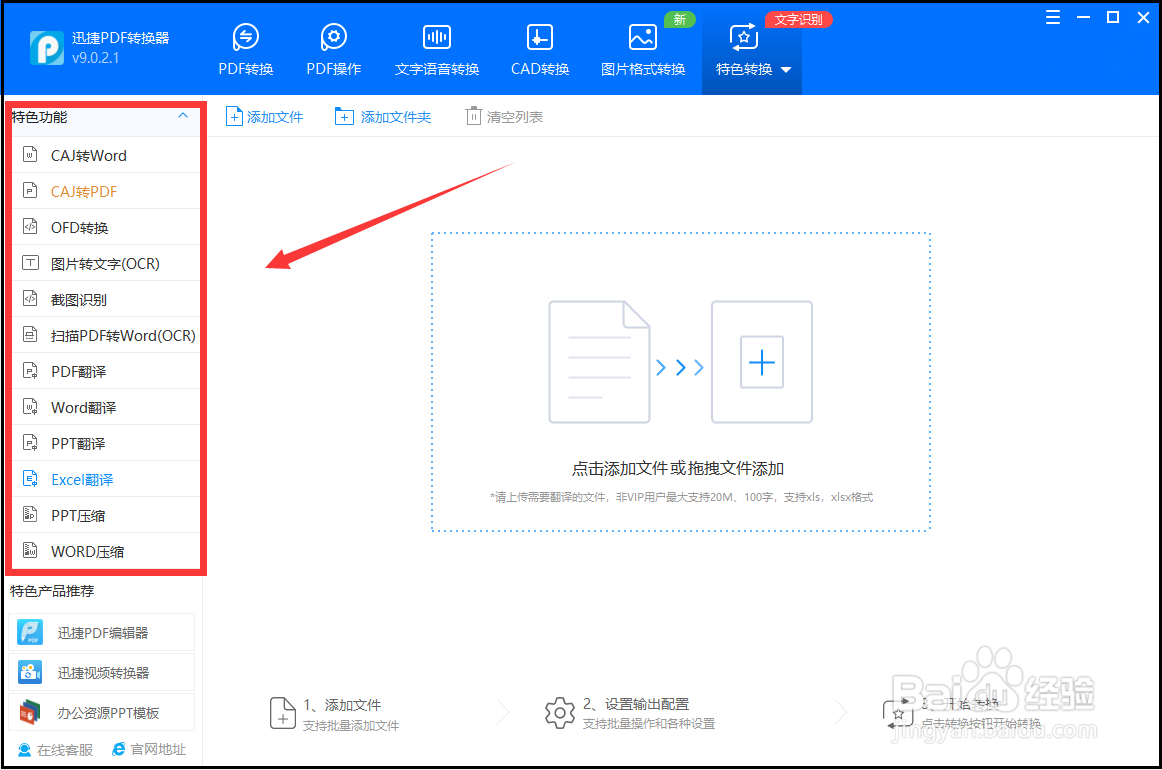Select the CAJ转PDF function

click(x=106, y=191)
